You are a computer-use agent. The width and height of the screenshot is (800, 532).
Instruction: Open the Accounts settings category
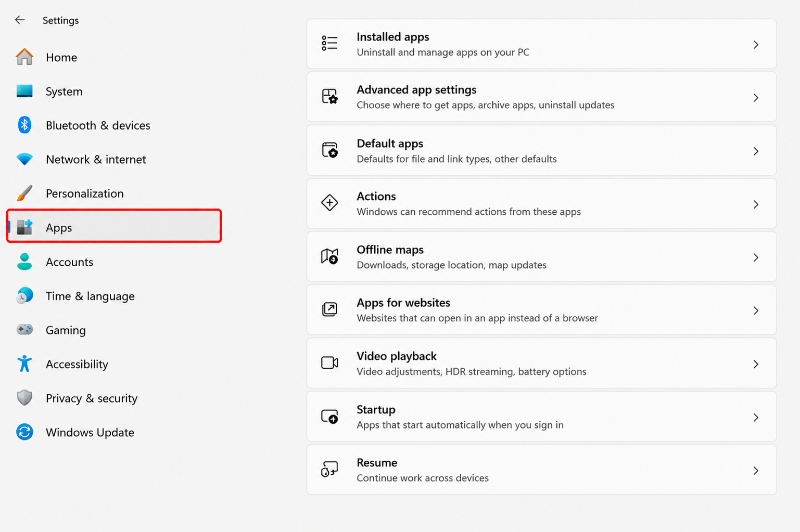pyautogui.click(x=69, y=262)
